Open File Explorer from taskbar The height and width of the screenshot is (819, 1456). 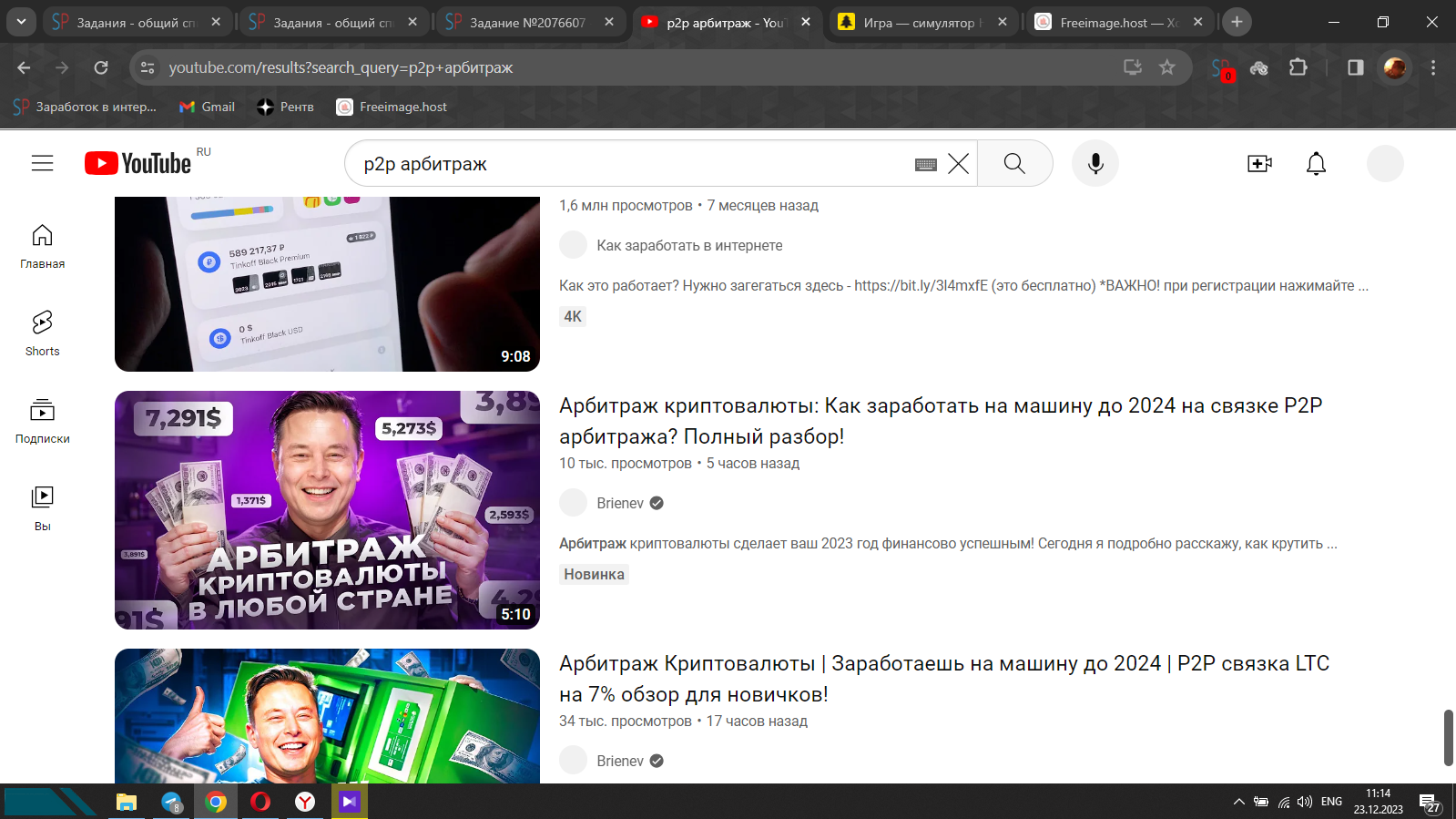[x=127, y=802]
